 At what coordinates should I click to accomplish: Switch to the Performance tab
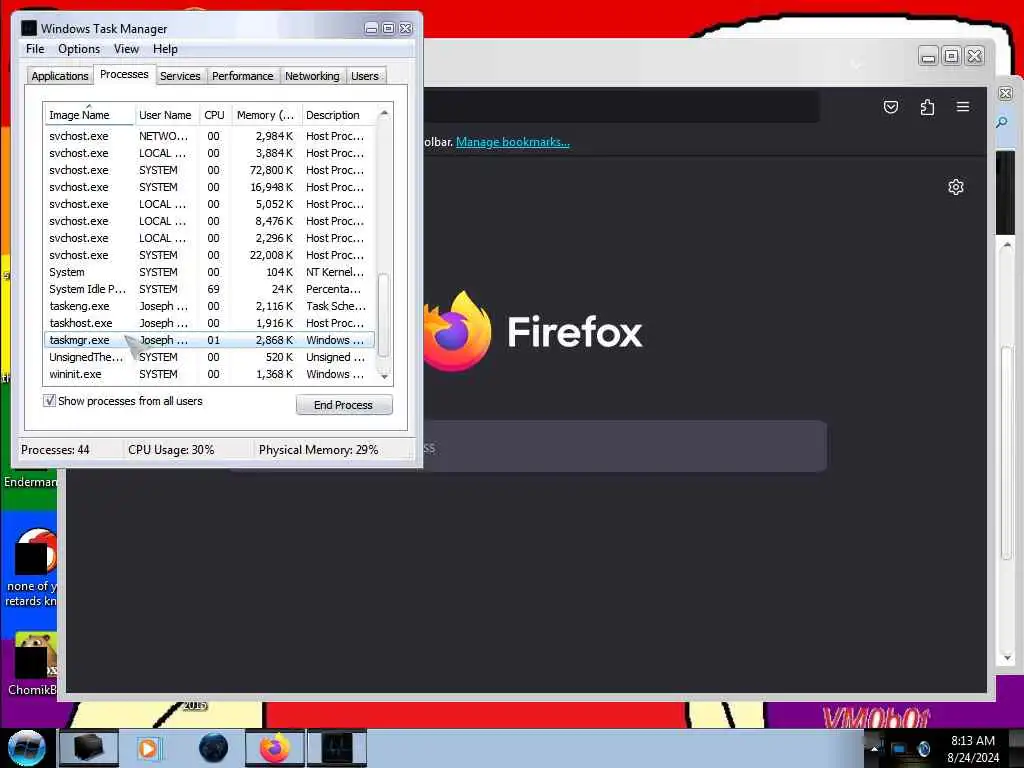point(243,76)
